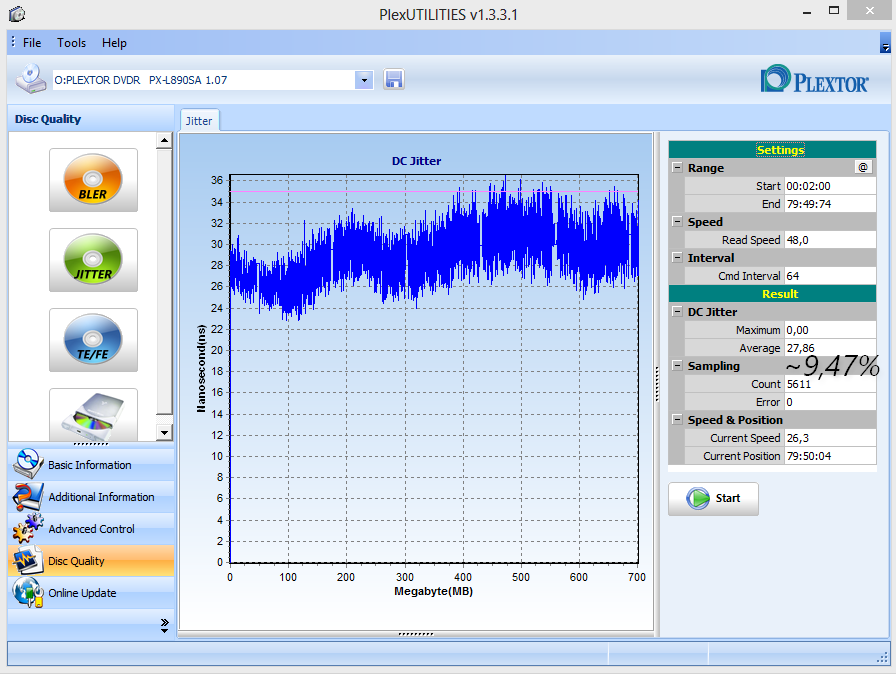The width and height of the screenshot is (896, 674).
Task: Edit the Range End value 79:49:74
Action: pyautogui.click(x=830, y=204)
